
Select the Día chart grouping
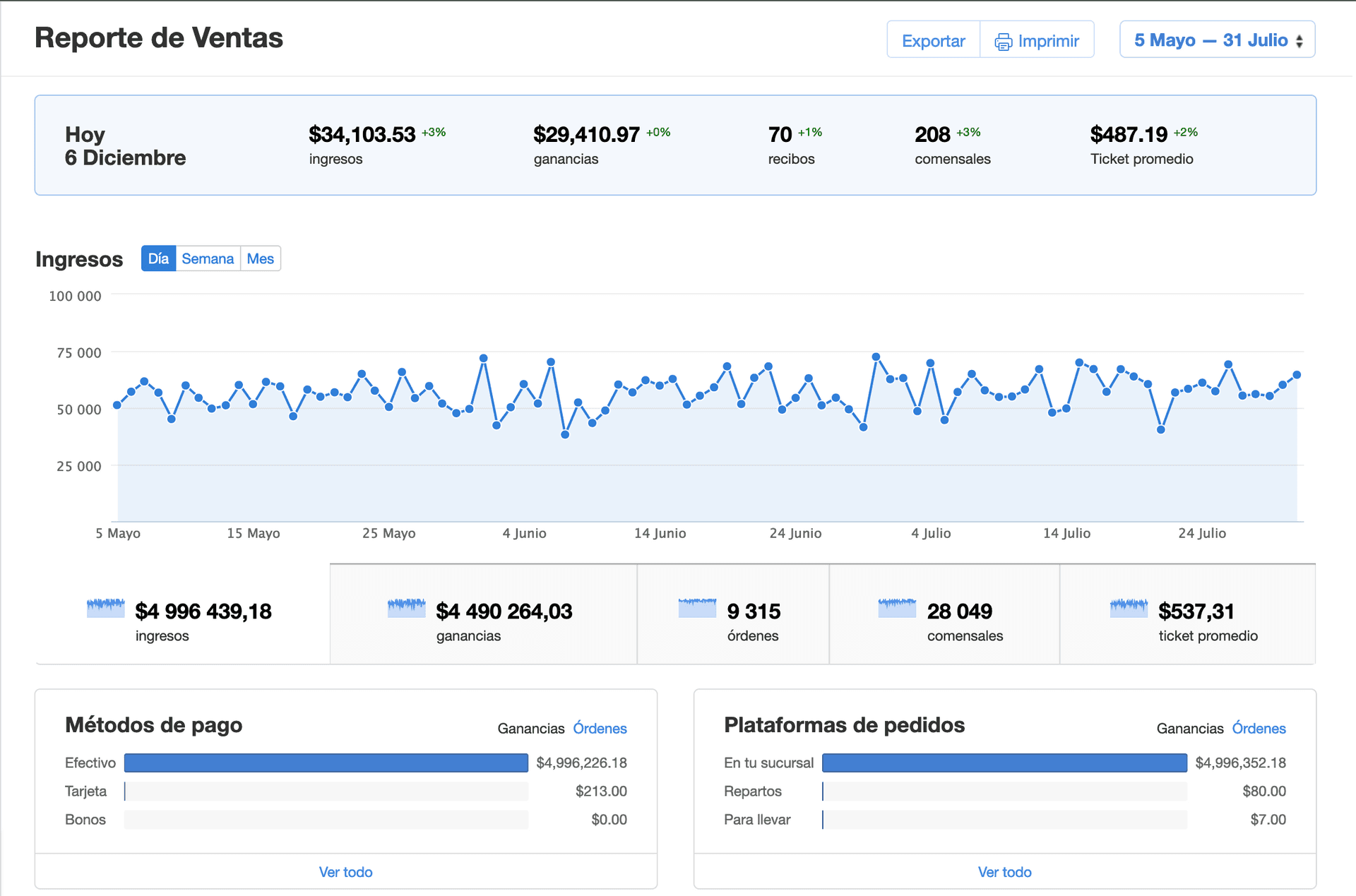(158, 258)
